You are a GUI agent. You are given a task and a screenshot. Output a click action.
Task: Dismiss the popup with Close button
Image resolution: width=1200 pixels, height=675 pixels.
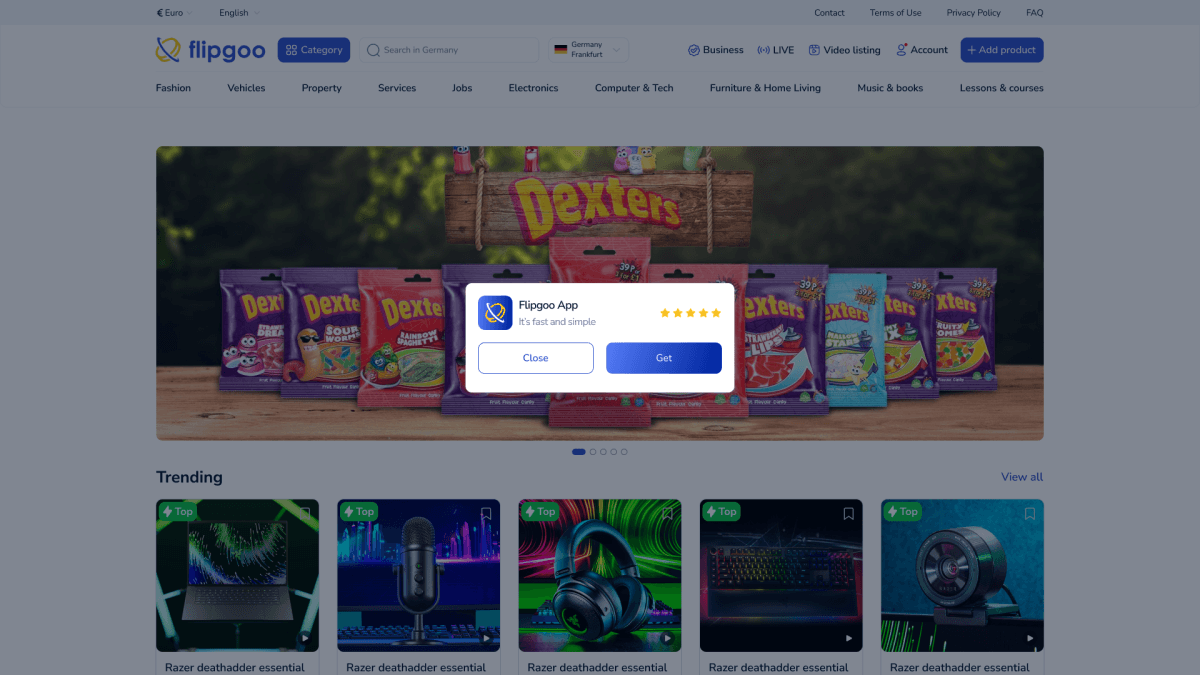[x=535, y=358]
